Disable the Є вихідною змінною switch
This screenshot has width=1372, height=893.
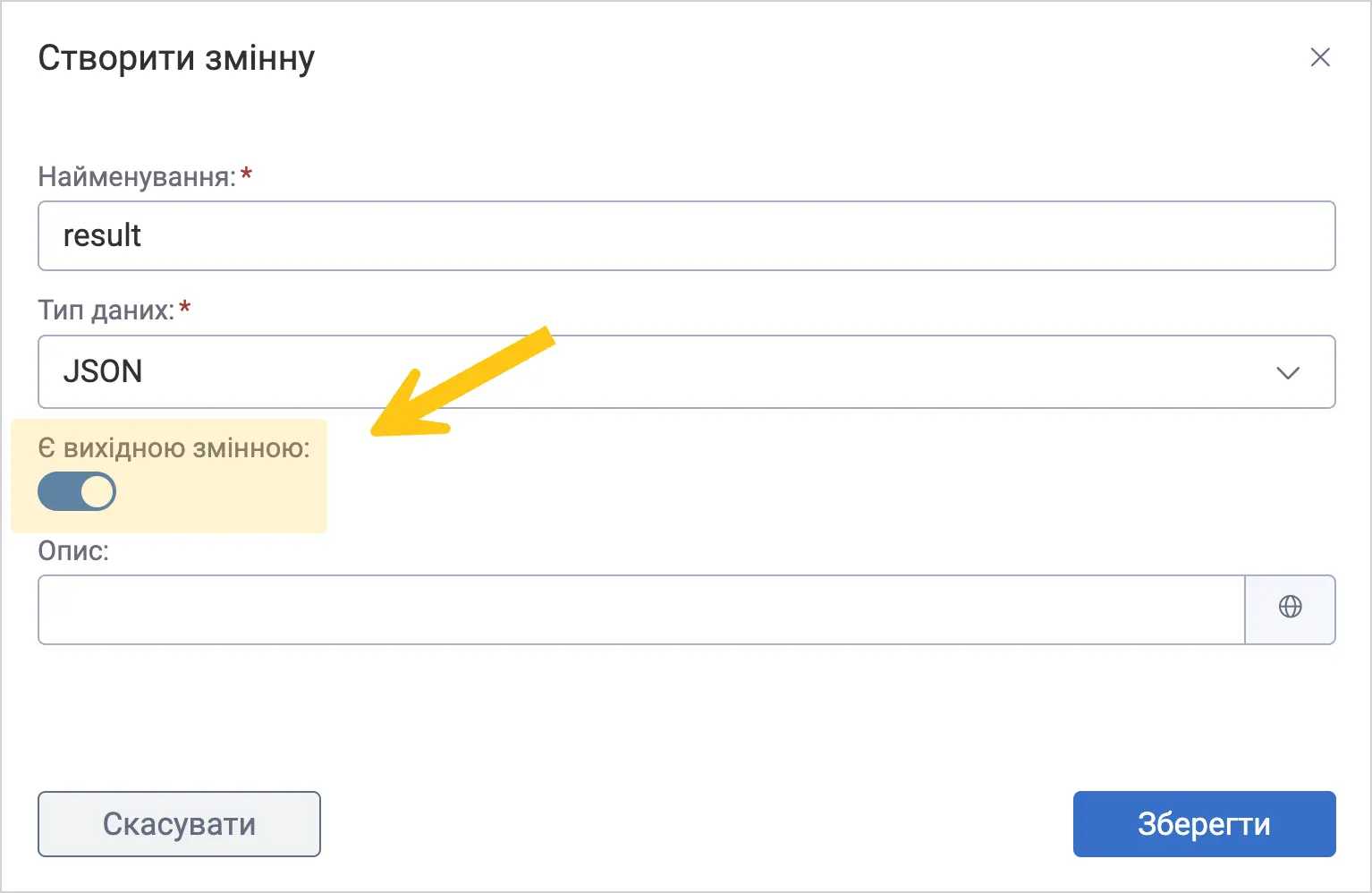(x=77, y=491)
